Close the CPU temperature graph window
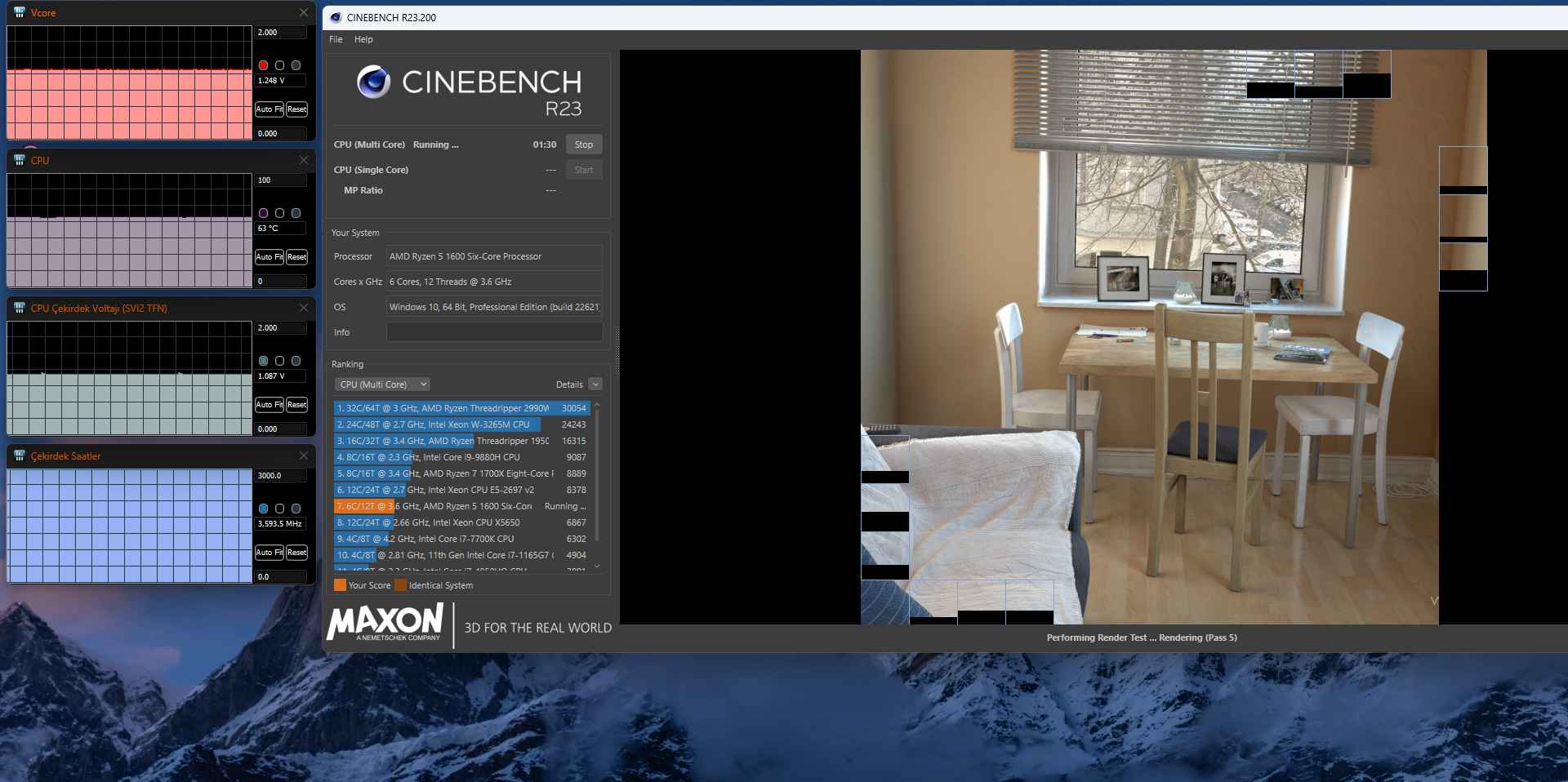The height and width of the screenshot is (782, 1568). click(x=304, y=160)
